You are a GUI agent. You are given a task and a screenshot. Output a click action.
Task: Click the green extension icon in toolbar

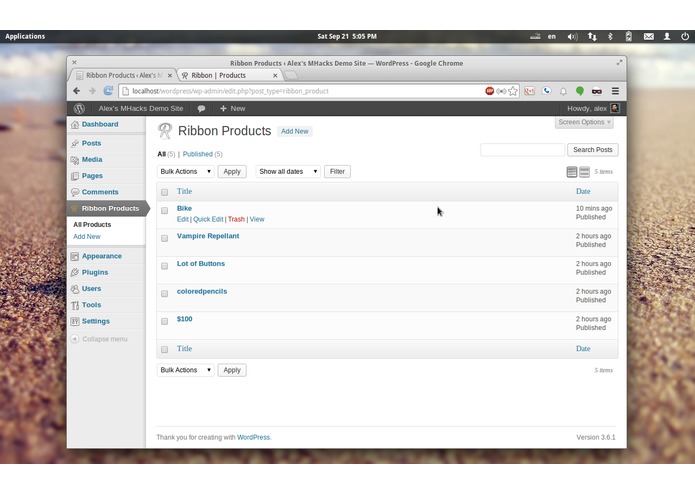tap(579, 91)
